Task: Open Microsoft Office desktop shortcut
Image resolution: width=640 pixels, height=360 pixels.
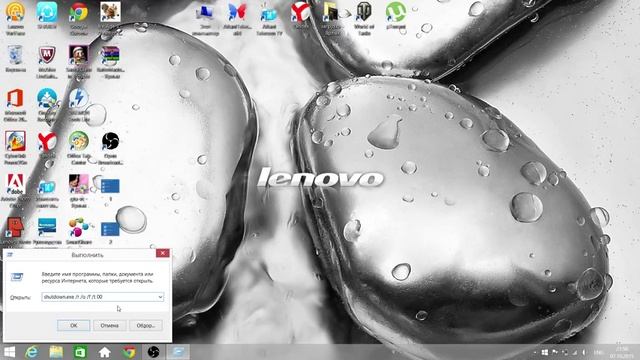Action: [15, 105]
